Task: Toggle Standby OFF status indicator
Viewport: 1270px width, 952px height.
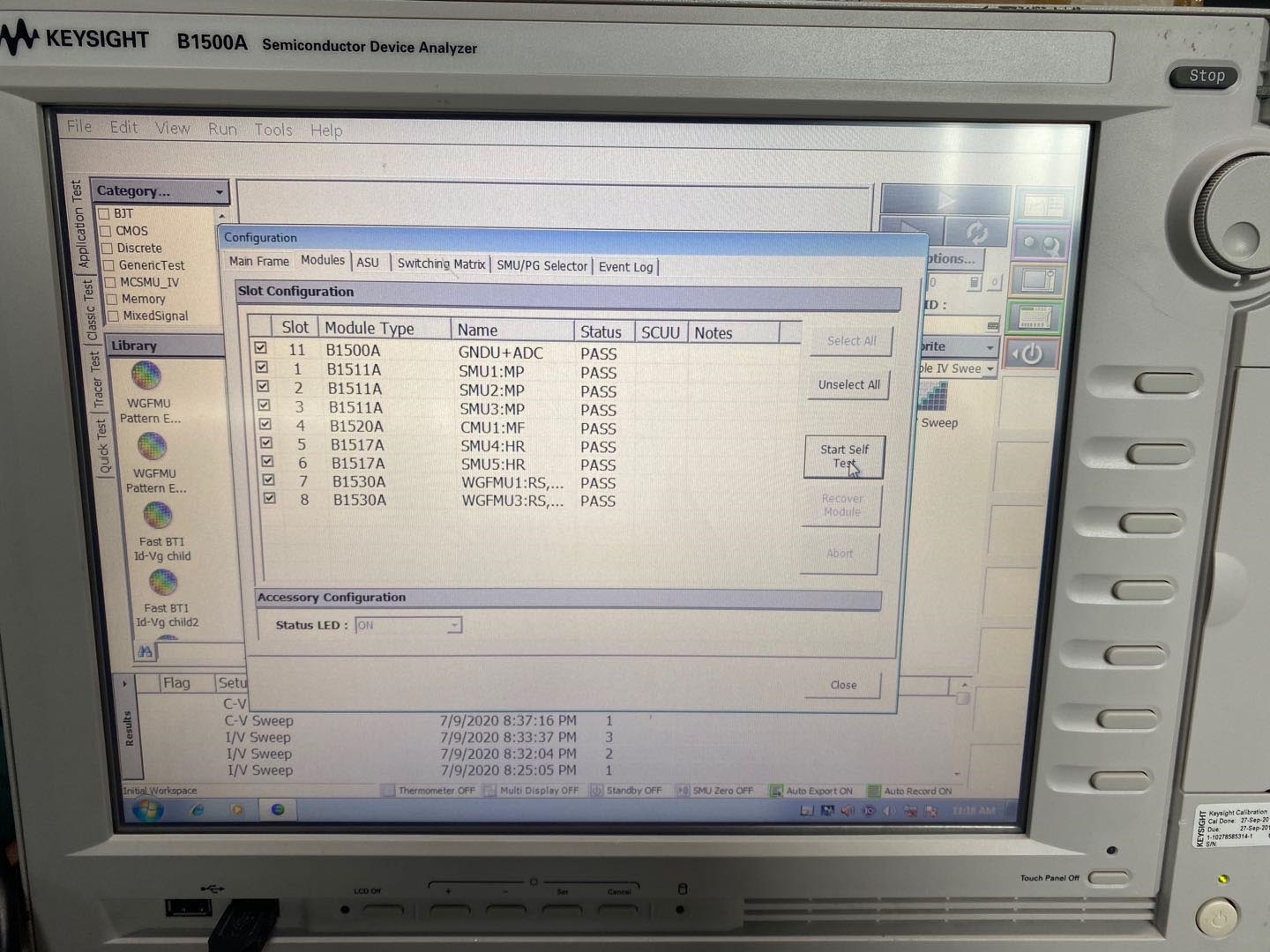Action: click(626, 791)
